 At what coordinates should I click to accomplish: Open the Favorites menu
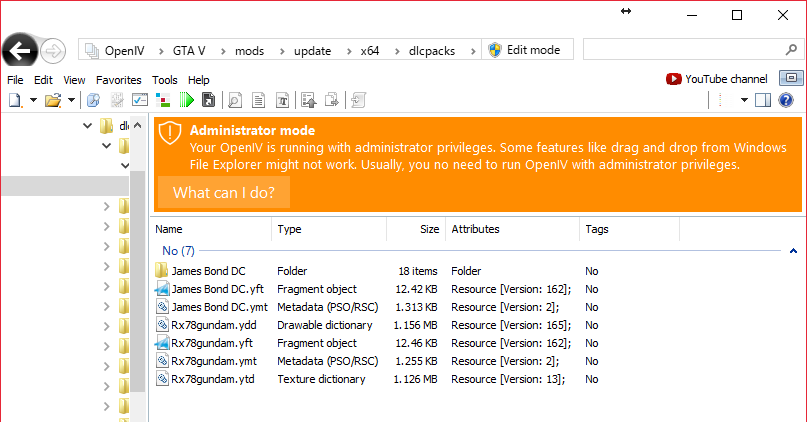point(119,80)
